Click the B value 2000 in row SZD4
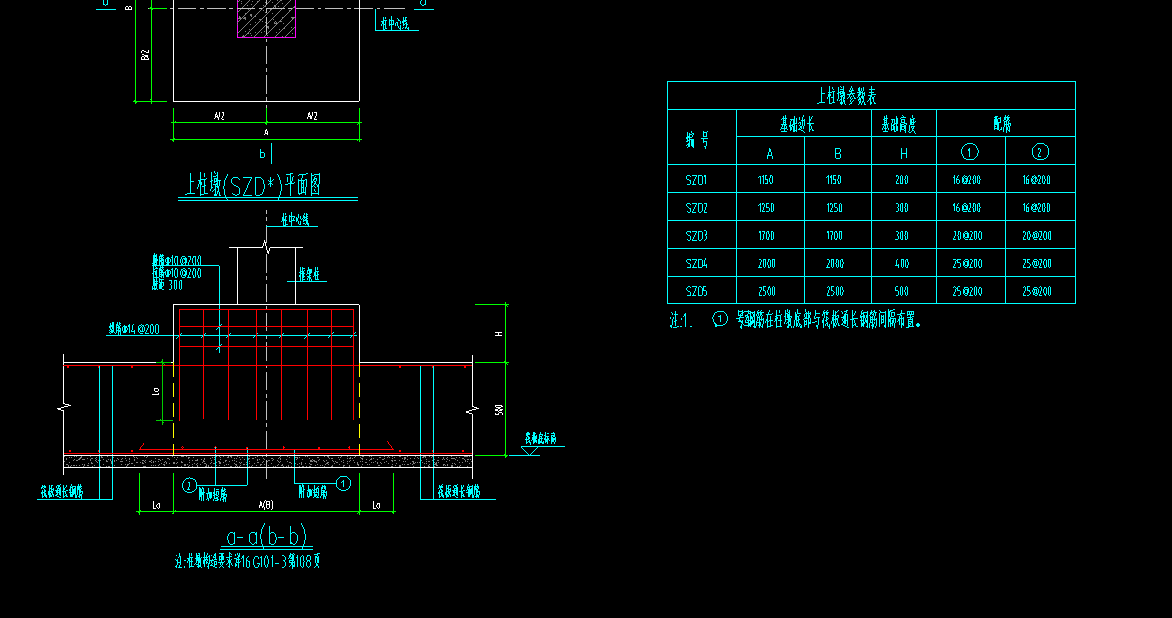 [x=834, y=264]
